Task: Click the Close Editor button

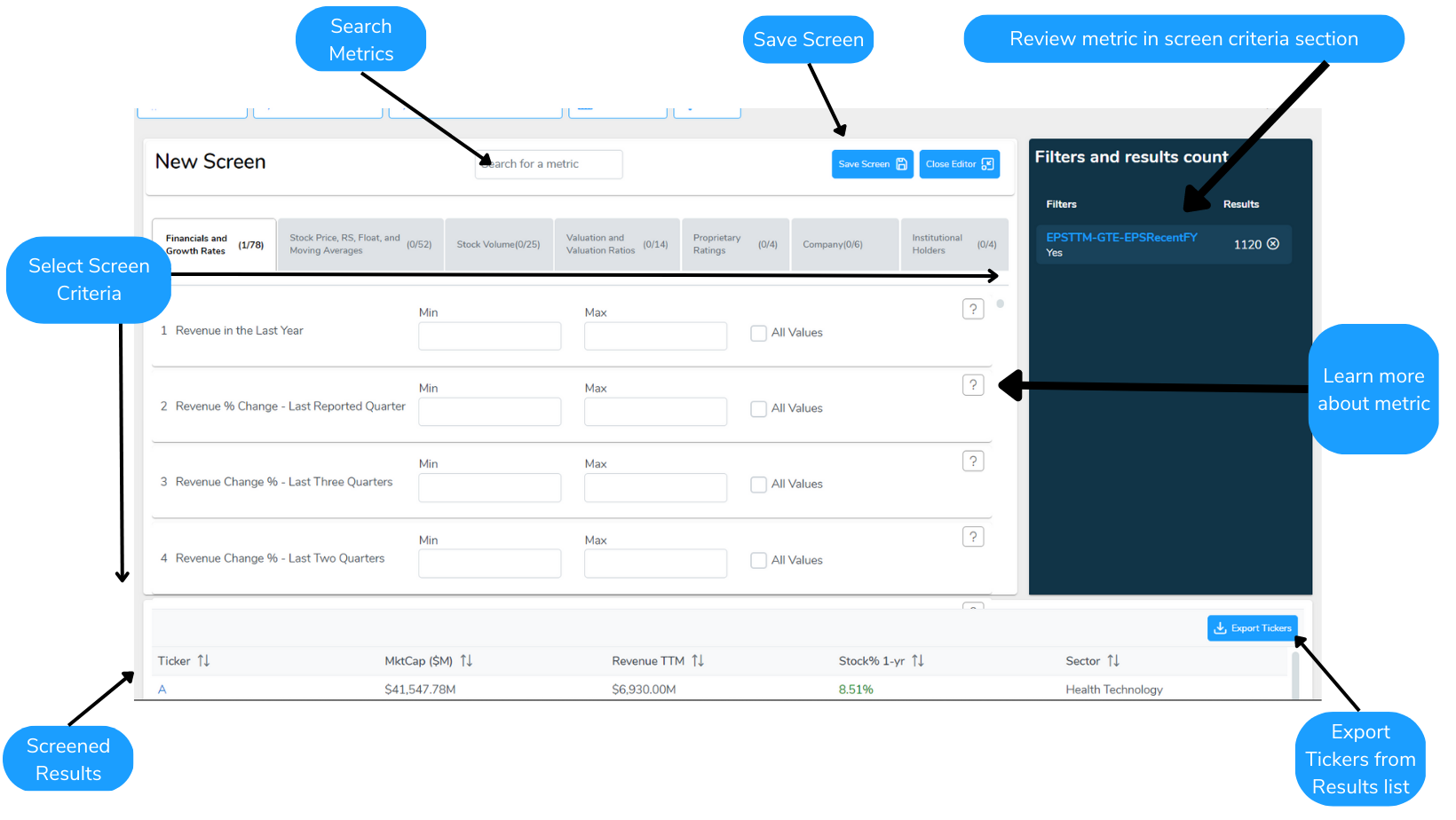Action: coord(960,164)
